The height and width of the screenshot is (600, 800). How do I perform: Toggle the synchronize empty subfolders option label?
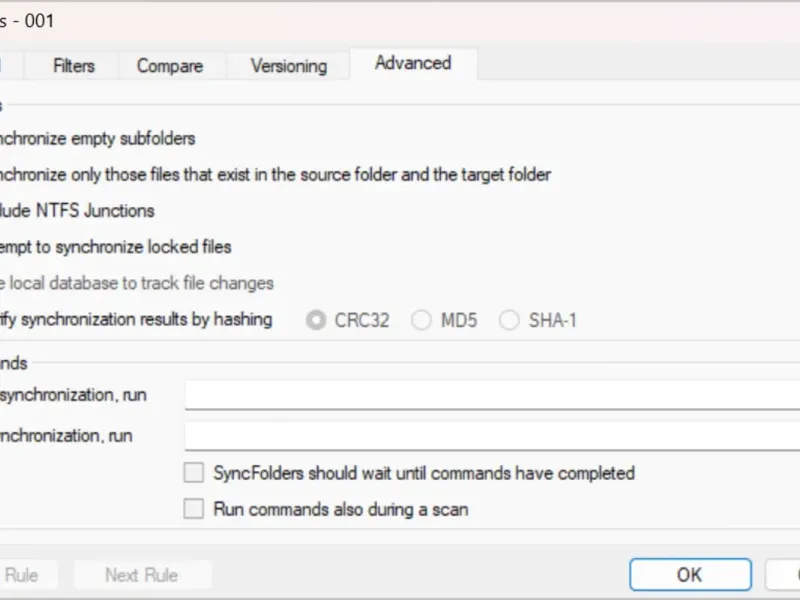[x=98, y=139]
